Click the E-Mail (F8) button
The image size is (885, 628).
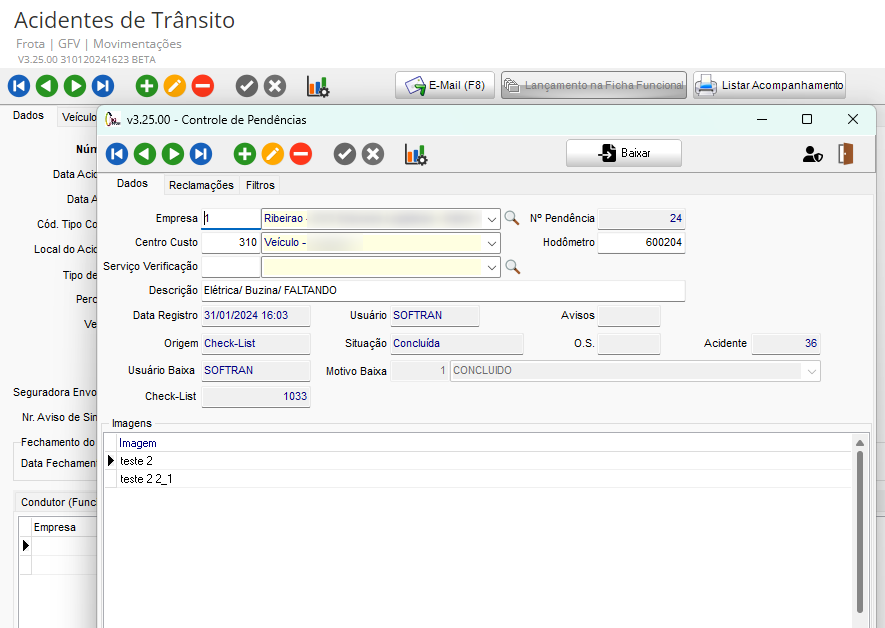pos(445,86)
